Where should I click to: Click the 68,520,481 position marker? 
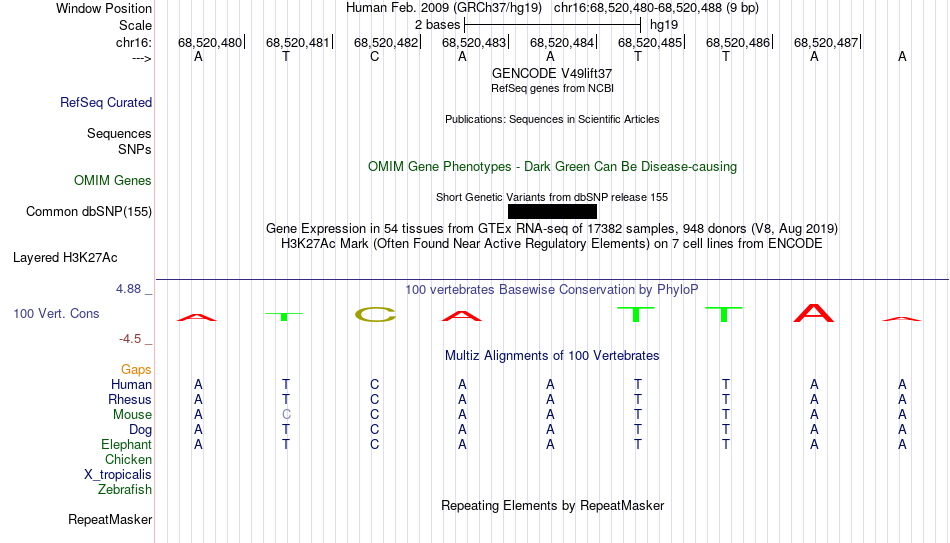297,42
